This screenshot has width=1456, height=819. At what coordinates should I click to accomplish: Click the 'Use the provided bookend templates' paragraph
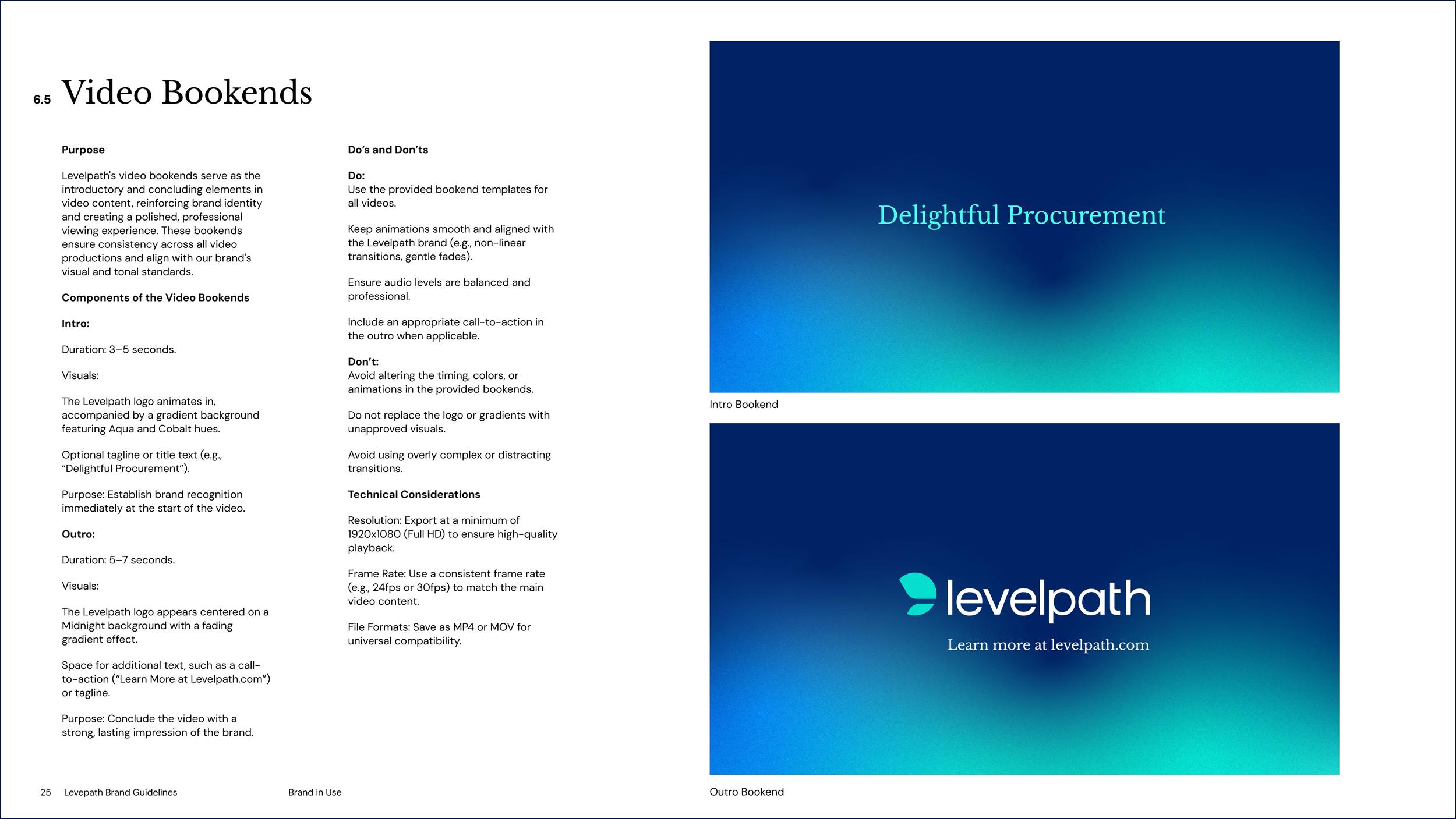pos(448,196)
